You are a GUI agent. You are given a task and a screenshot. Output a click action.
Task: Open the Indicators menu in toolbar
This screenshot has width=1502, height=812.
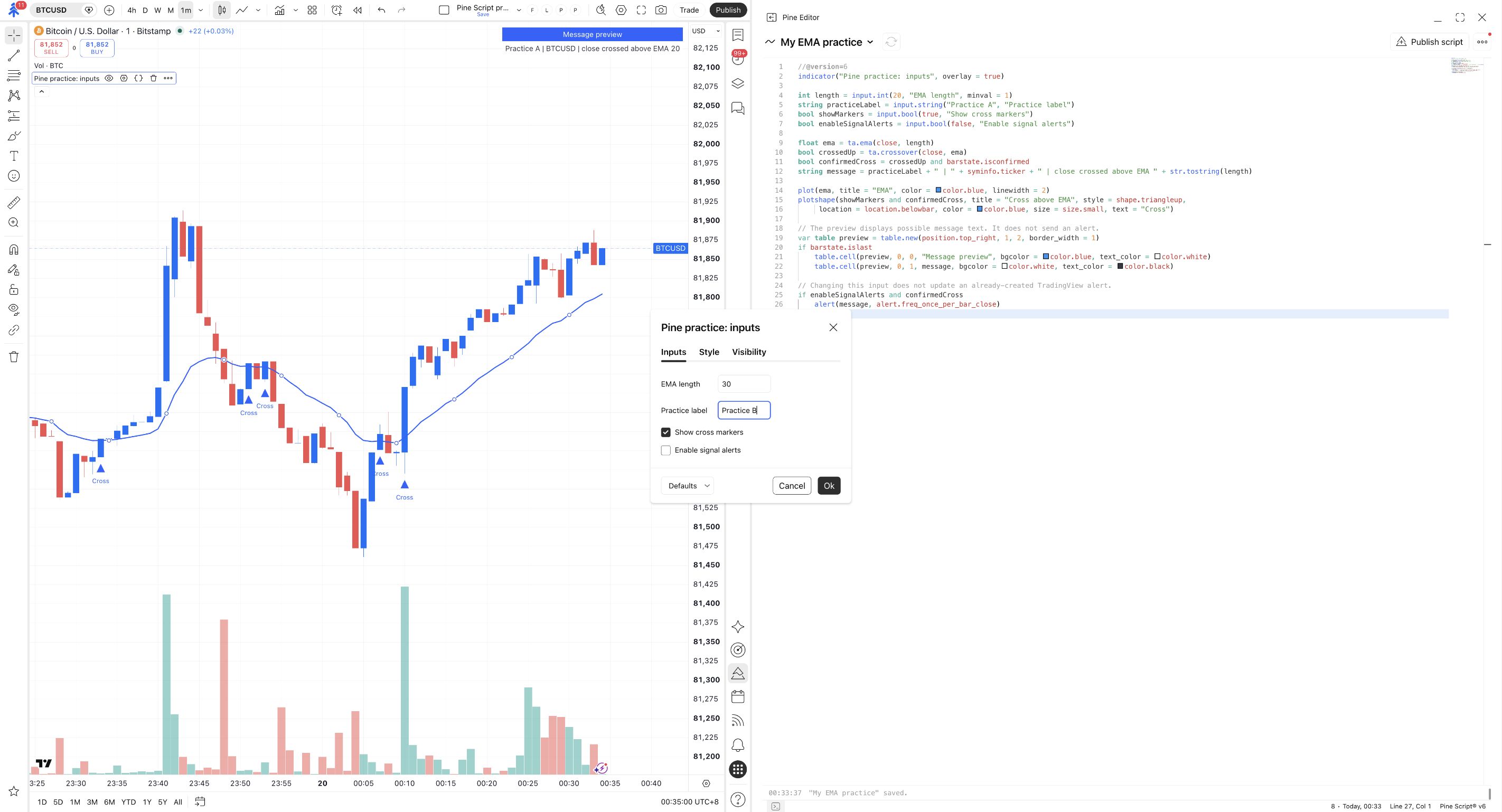pyautogui.click(x=280, y=10)
